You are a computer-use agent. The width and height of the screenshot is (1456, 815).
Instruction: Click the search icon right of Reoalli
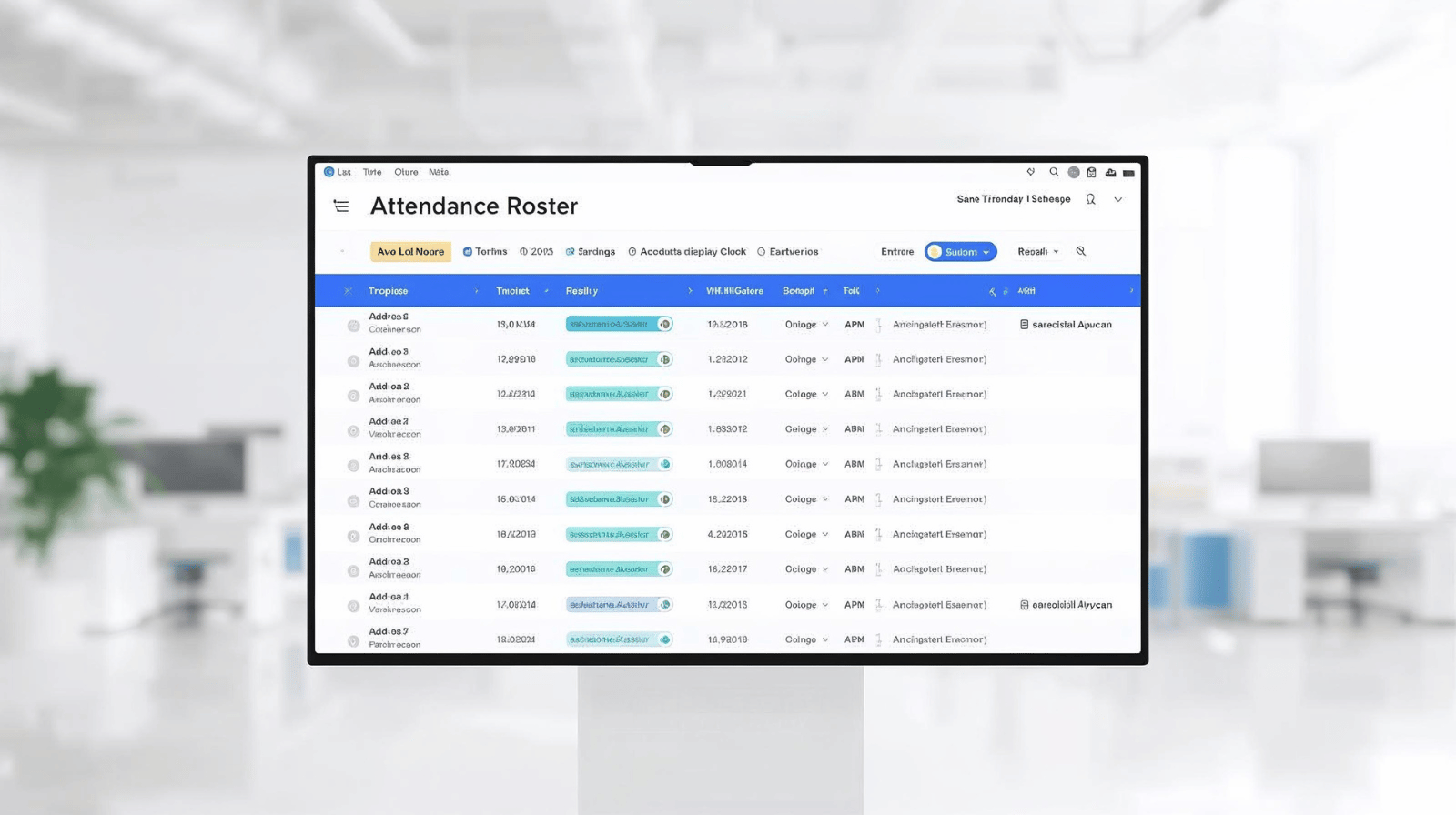coord(1081,251)
